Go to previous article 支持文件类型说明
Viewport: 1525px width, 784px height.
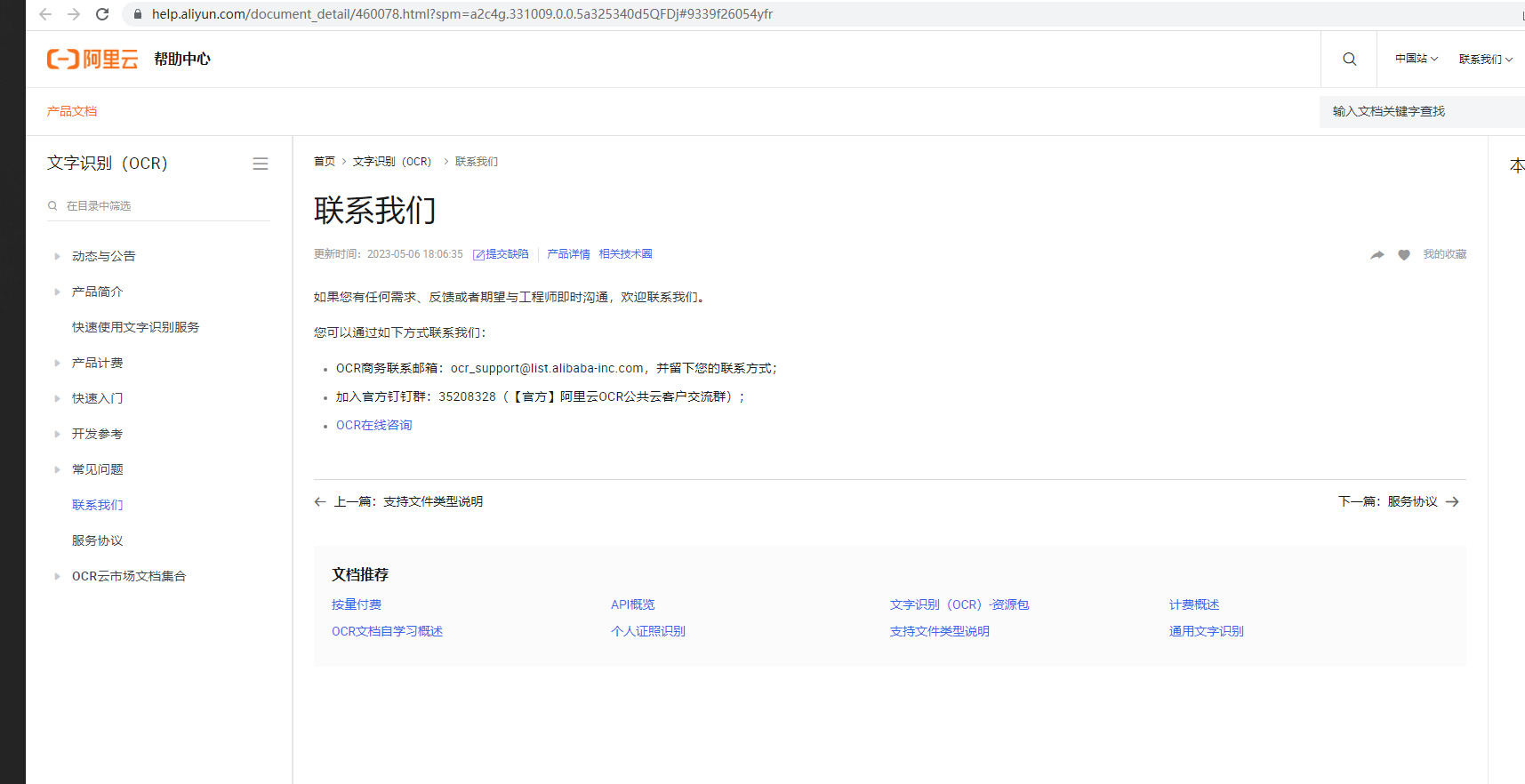[x=433, y=502]
